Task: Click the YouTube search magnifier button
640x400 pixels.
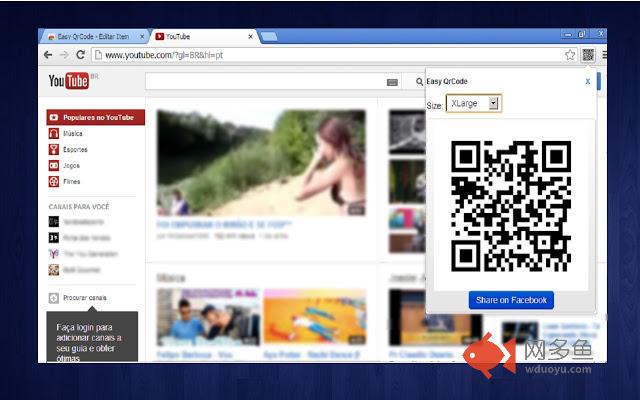Action: (x=419, y=82)
